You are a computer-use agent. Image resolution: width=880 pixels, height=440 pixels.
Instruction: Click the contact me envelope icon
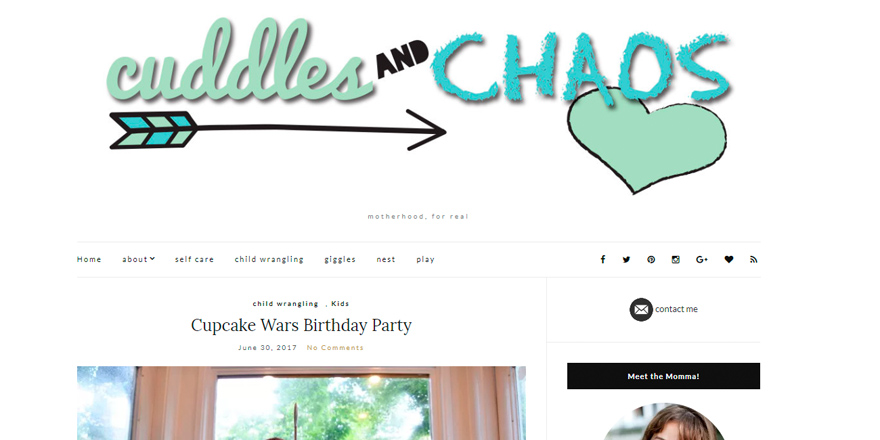click(641, 310)
